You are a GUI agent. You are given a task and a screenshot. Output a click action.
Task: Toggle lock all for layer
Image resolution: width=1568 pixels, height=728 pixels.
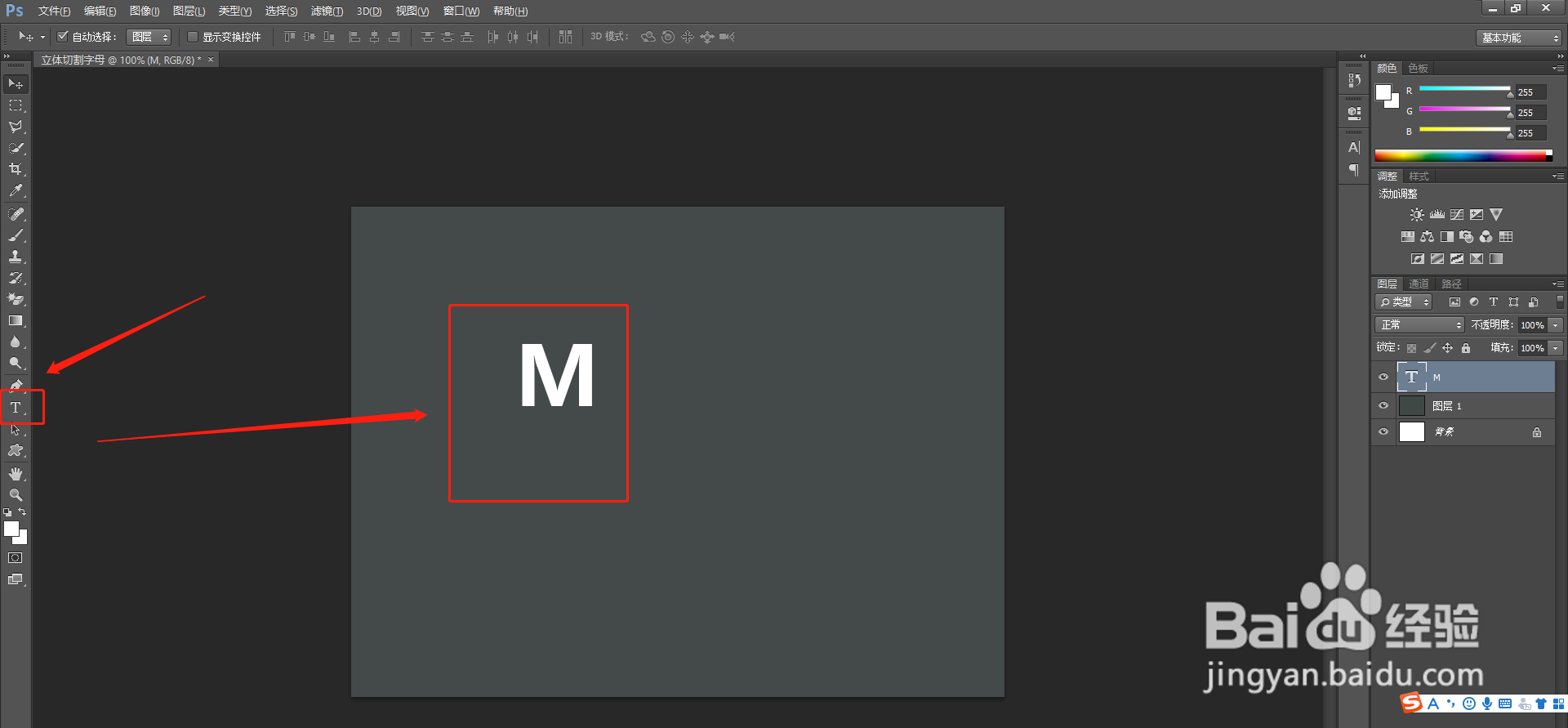pos(1466,348)
